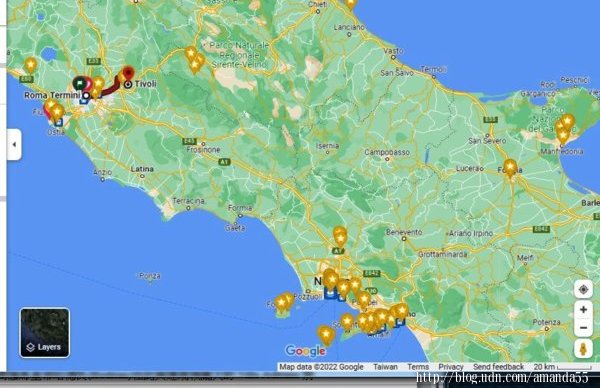600x388 pixels.
Task: Select the red destination pin at Tivoli
Action: [128, 73]
